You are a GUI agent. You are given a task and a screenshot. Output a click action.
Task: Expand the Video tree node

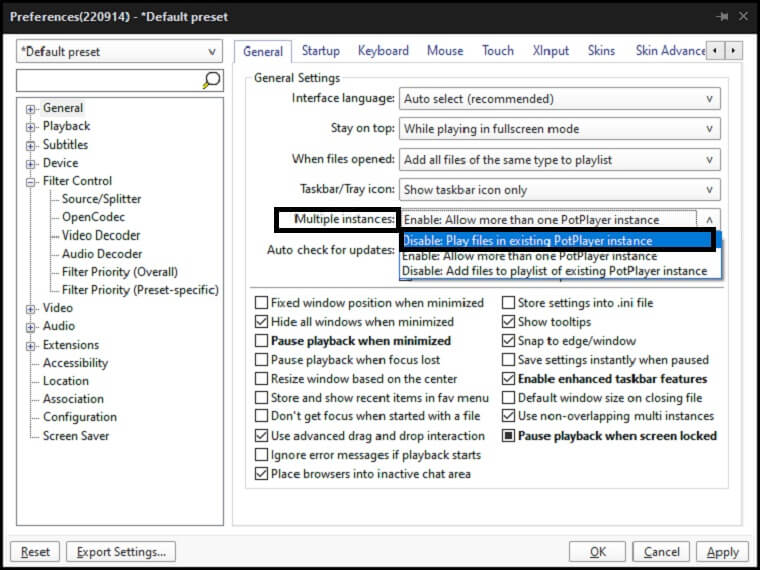tap(30, 309)
